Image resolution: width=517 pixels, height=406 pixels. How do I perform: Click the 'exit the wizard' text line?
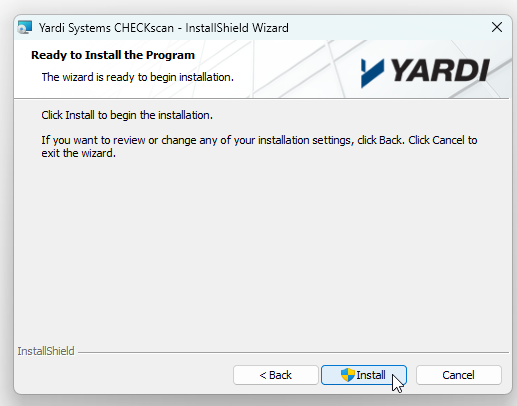coord(79,153)
